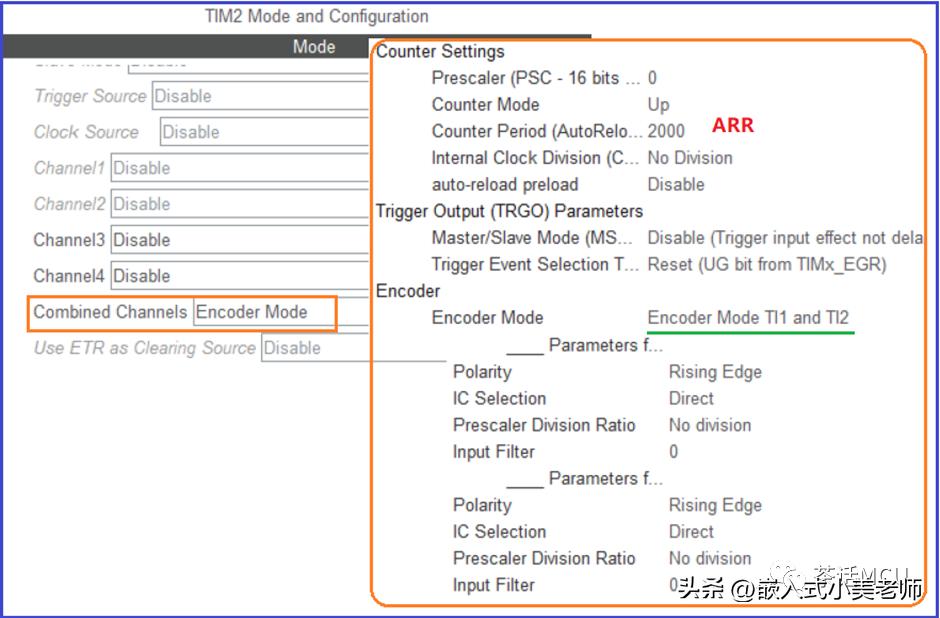
Task: Open the Channel2 dropdown
Action: coord(260,203)
